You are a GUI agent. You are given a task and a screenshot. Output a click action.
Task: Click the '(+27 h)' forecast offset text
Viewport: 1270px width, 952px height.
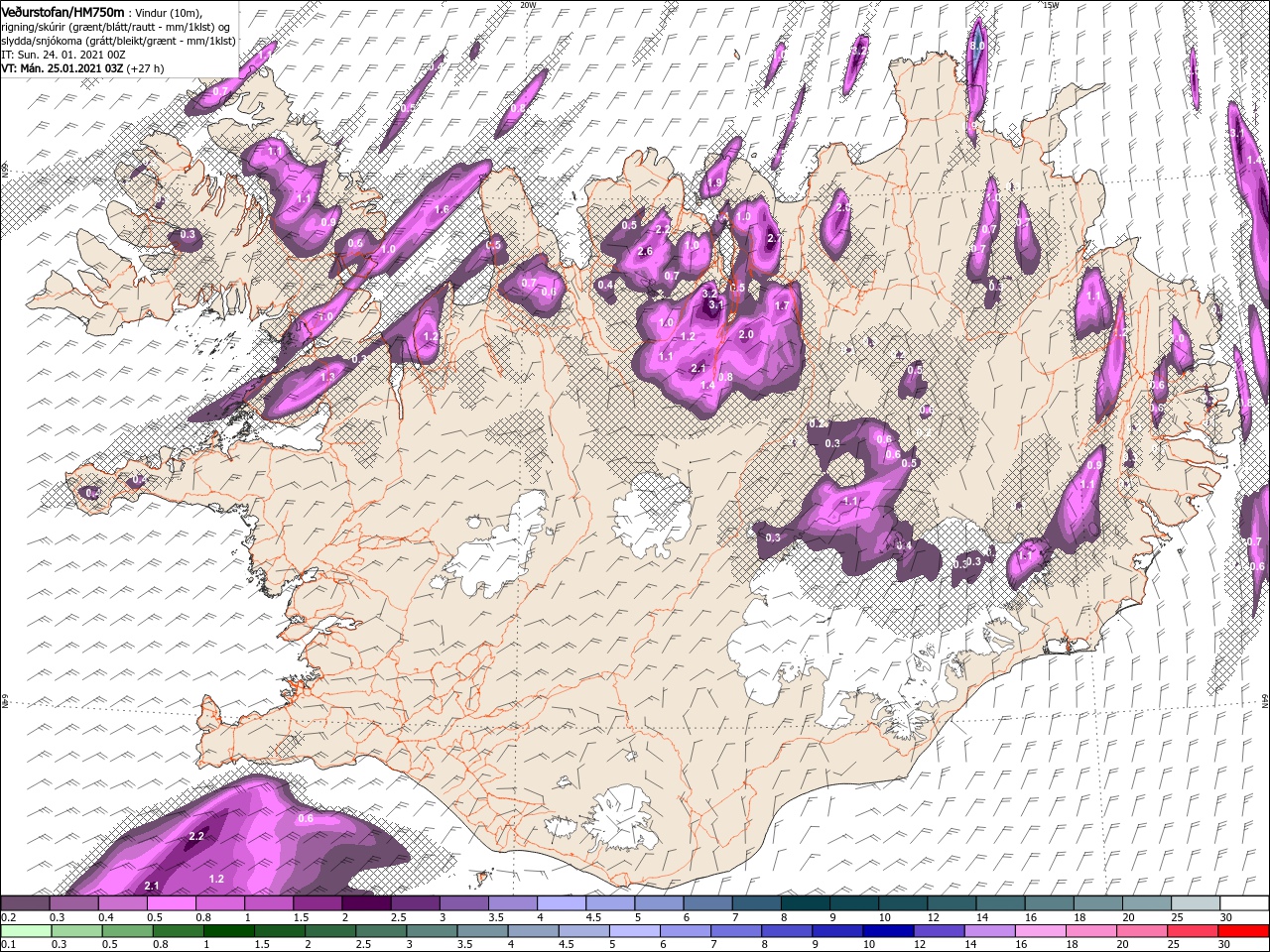146,68
